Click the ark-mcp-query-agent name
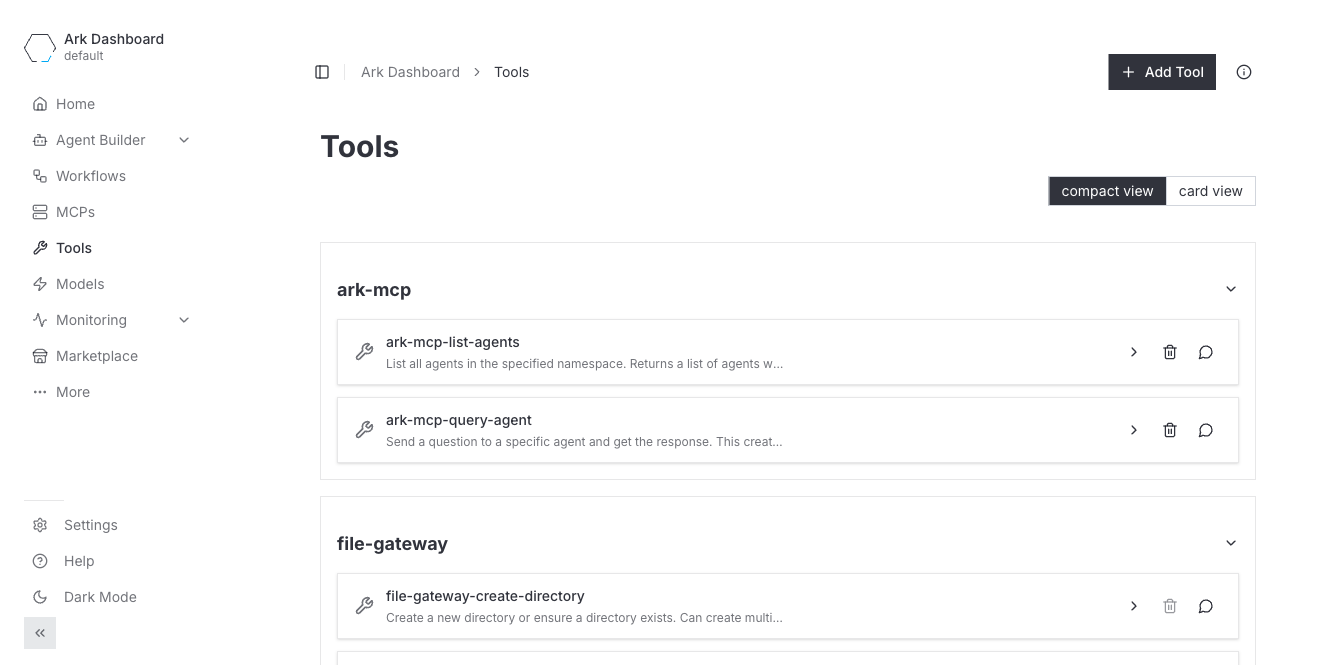This screenshot has height=665, width=1320. pyautogui.click(x=459, y=420)
